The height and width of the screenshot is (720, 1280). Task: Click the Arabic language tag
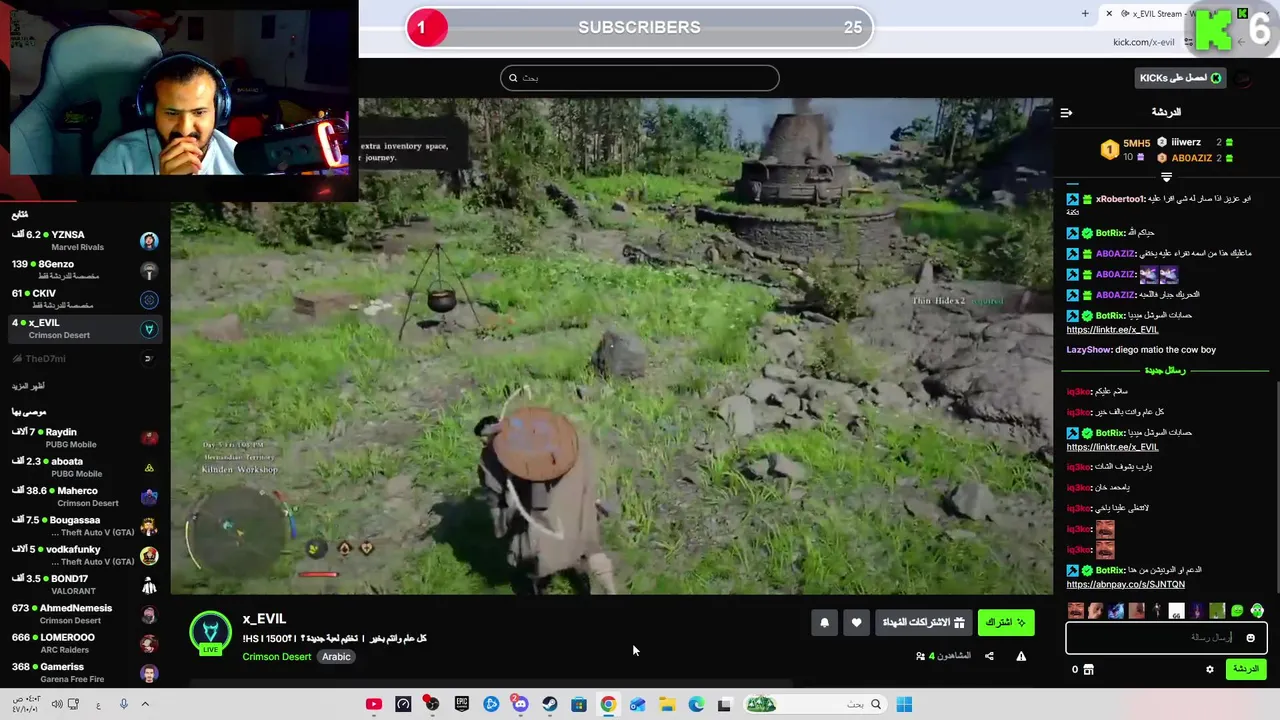click(x=336, y=657)
